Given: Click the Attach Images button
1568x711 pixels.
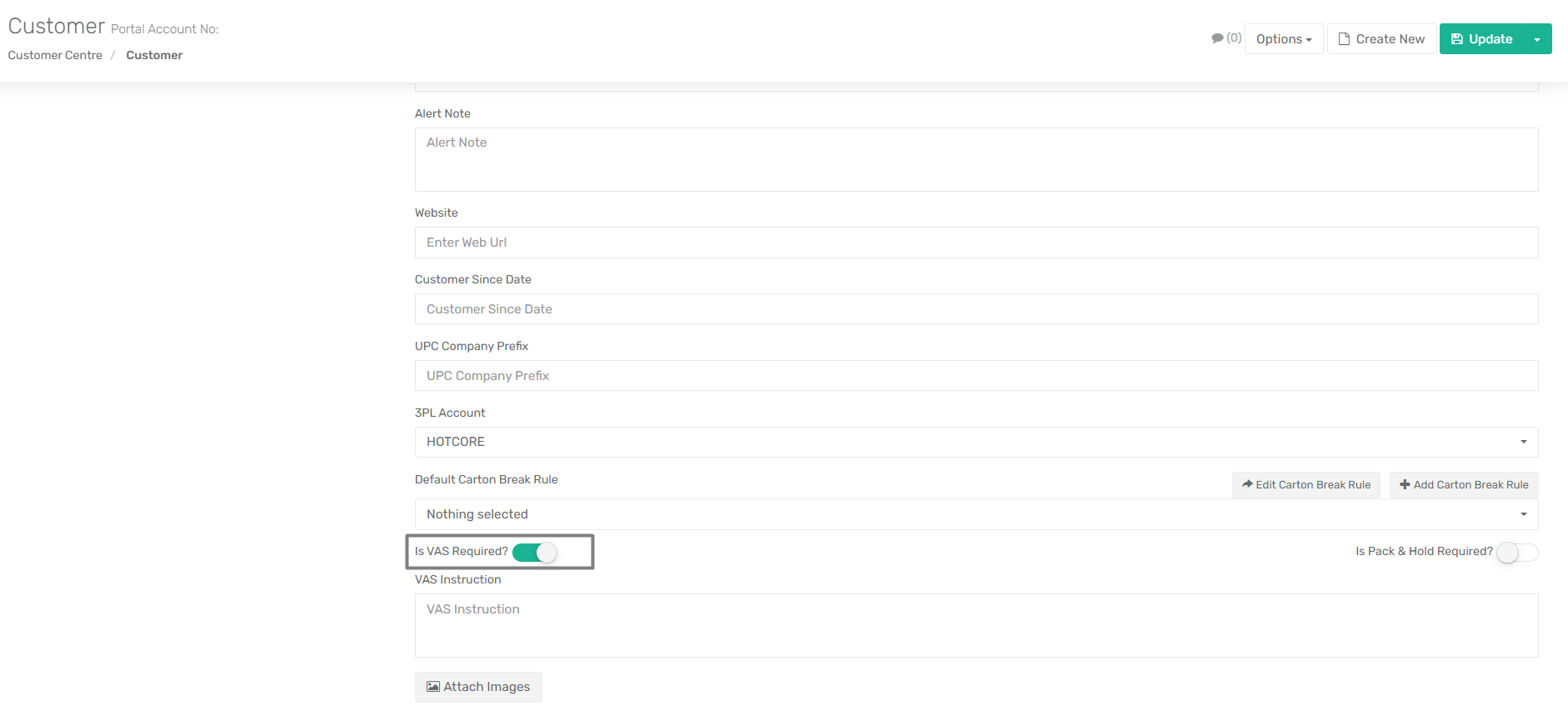Looking at the screenshot, I should click(x=478, y=687).
